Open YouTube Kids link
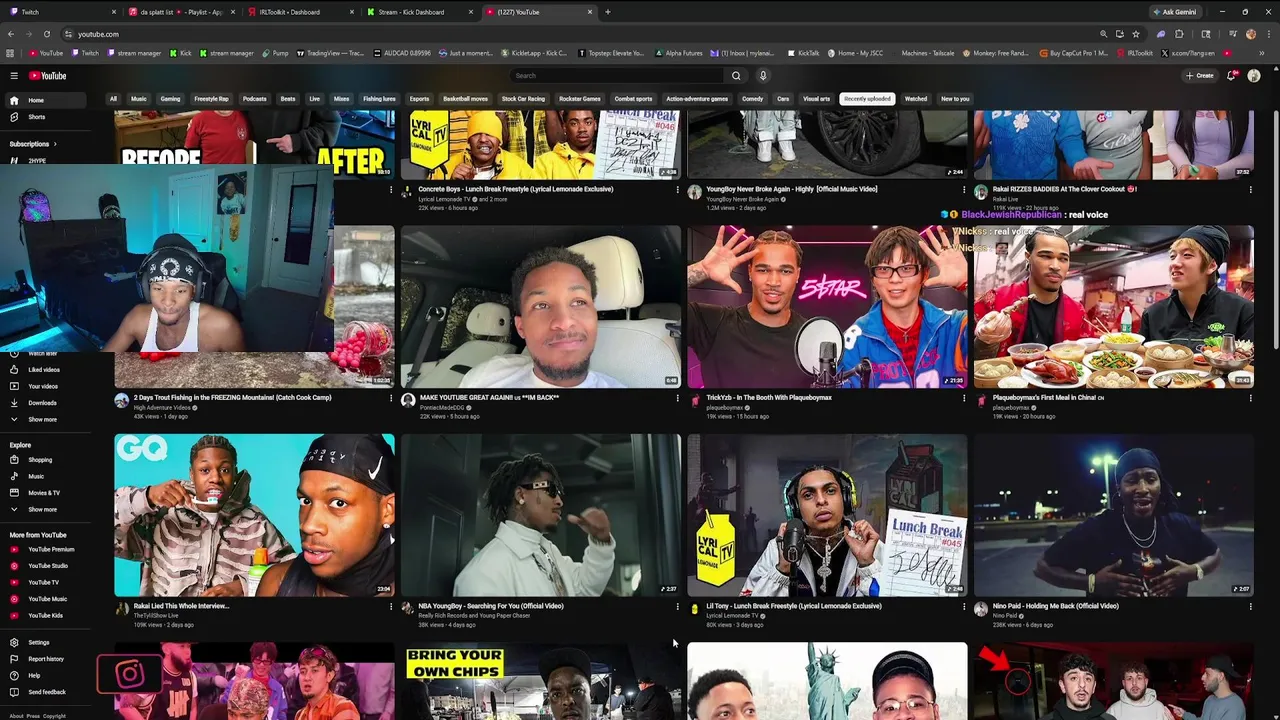Viewport: 1280px width, 720px height. point(45,615)
